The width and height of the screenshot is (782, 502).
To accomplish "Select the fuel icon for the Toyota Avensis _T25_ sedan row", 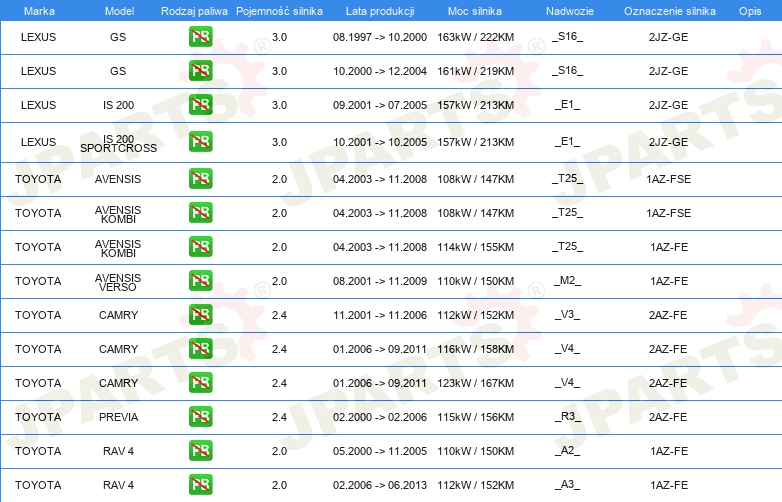I will pyautogui.click(x=200, y=178).
